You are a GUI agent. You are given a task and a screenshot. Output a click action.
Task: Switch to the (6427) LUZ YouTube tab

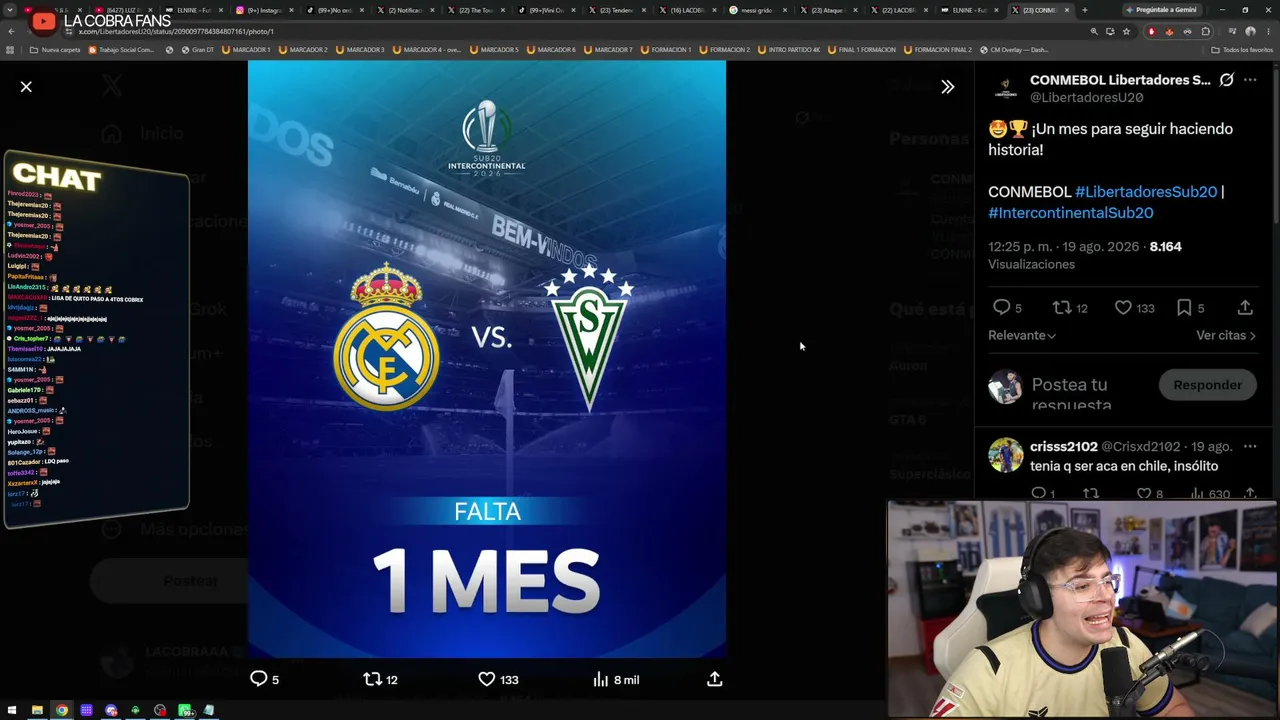(x=124, y=10)
